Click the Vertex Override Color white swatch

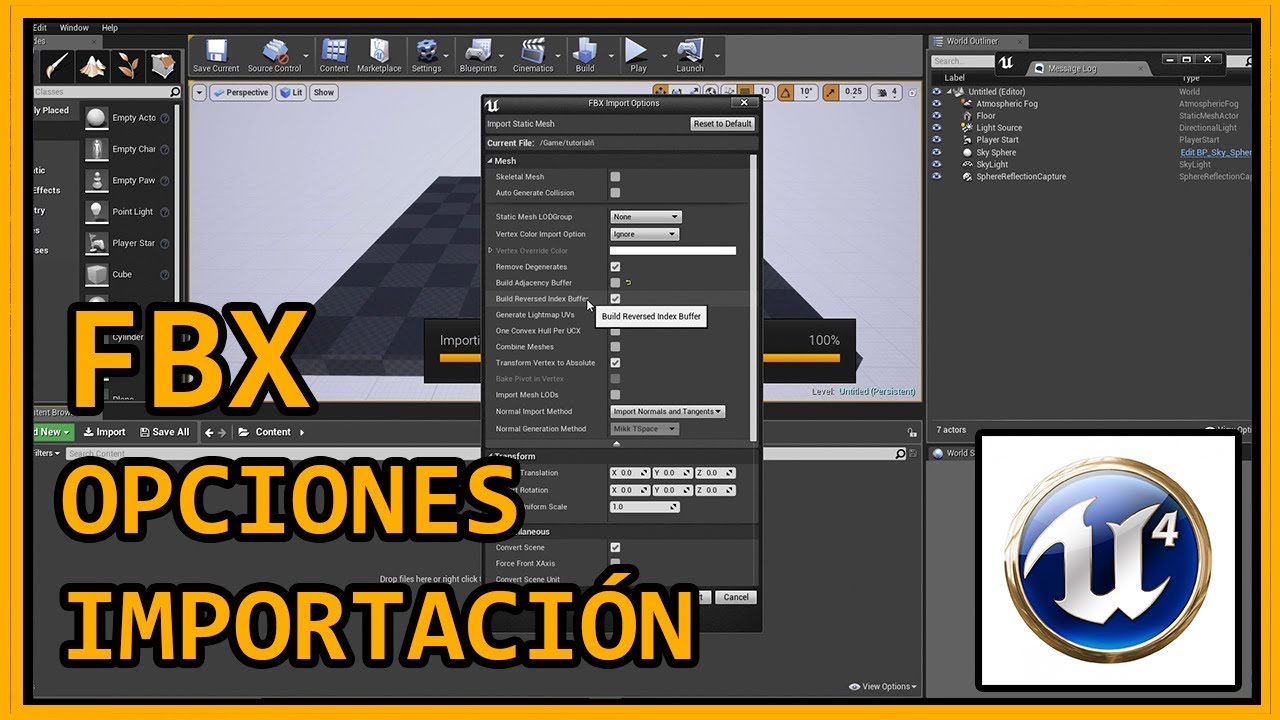point(673,251)
